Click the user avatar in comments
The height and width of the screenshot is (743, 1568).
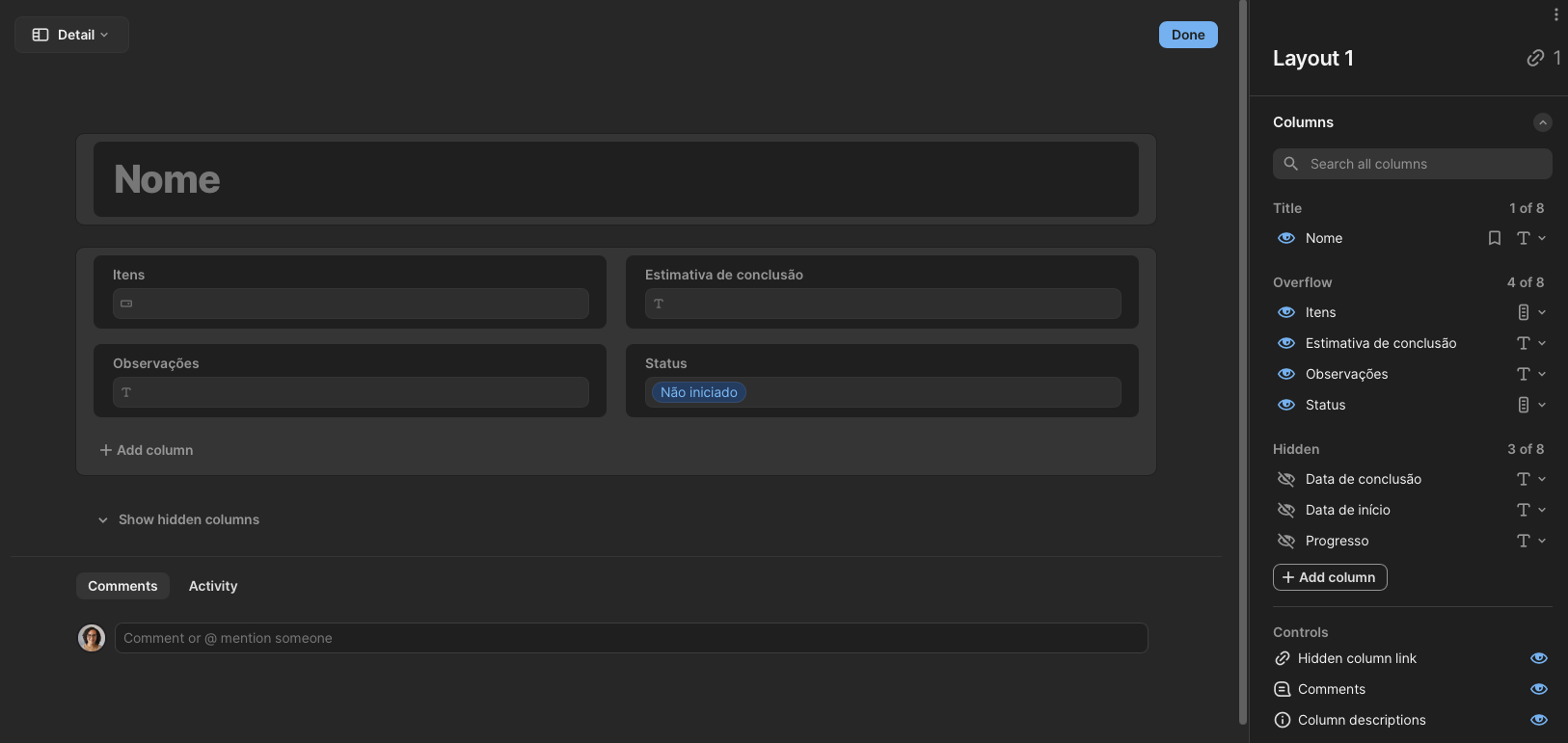pos(92,638)
